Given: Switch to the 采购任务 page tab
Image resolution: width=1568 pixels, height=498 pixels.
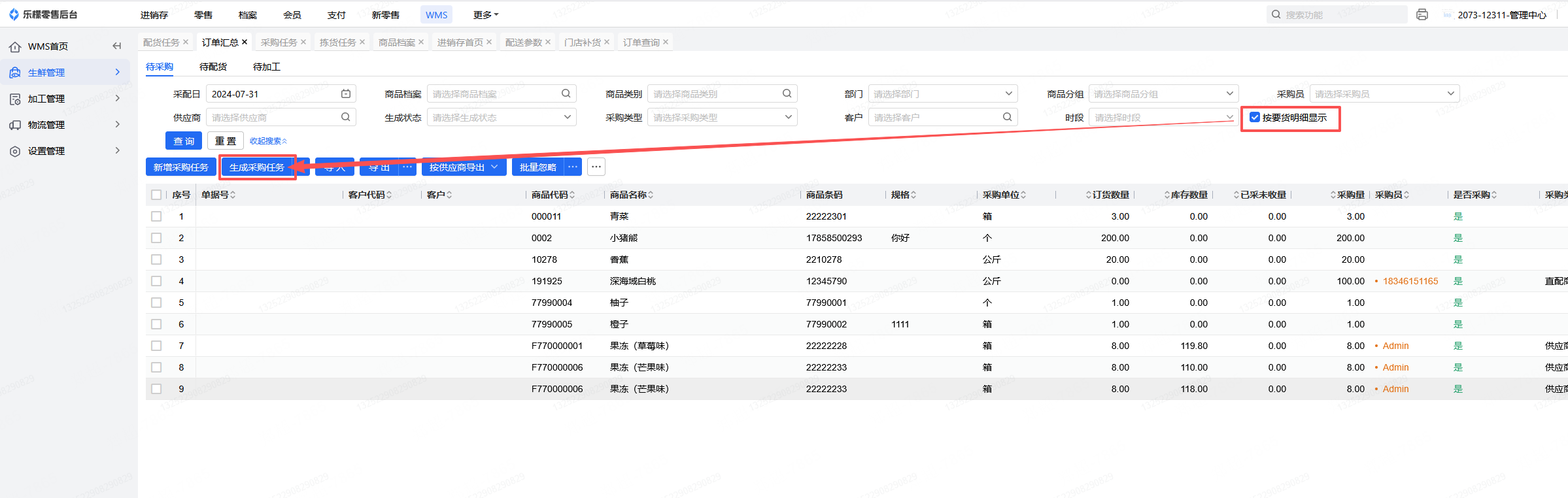Looking at the screenshot, I should point(279,42).
